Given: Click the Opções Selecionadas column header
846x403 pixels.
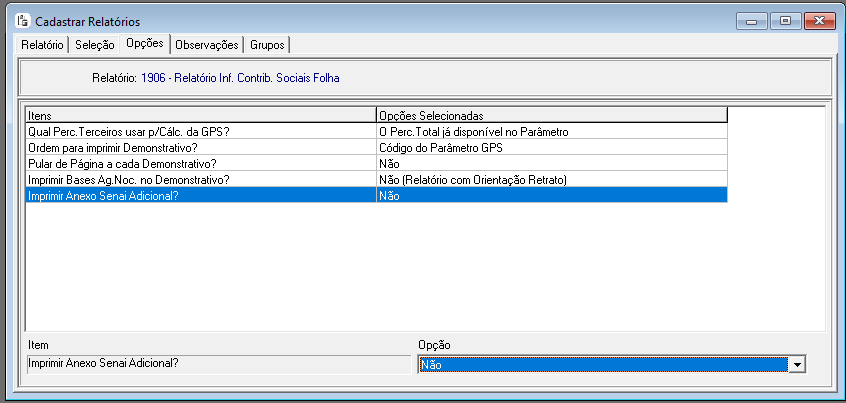Looking at the screenshot, I should point(551,115).
